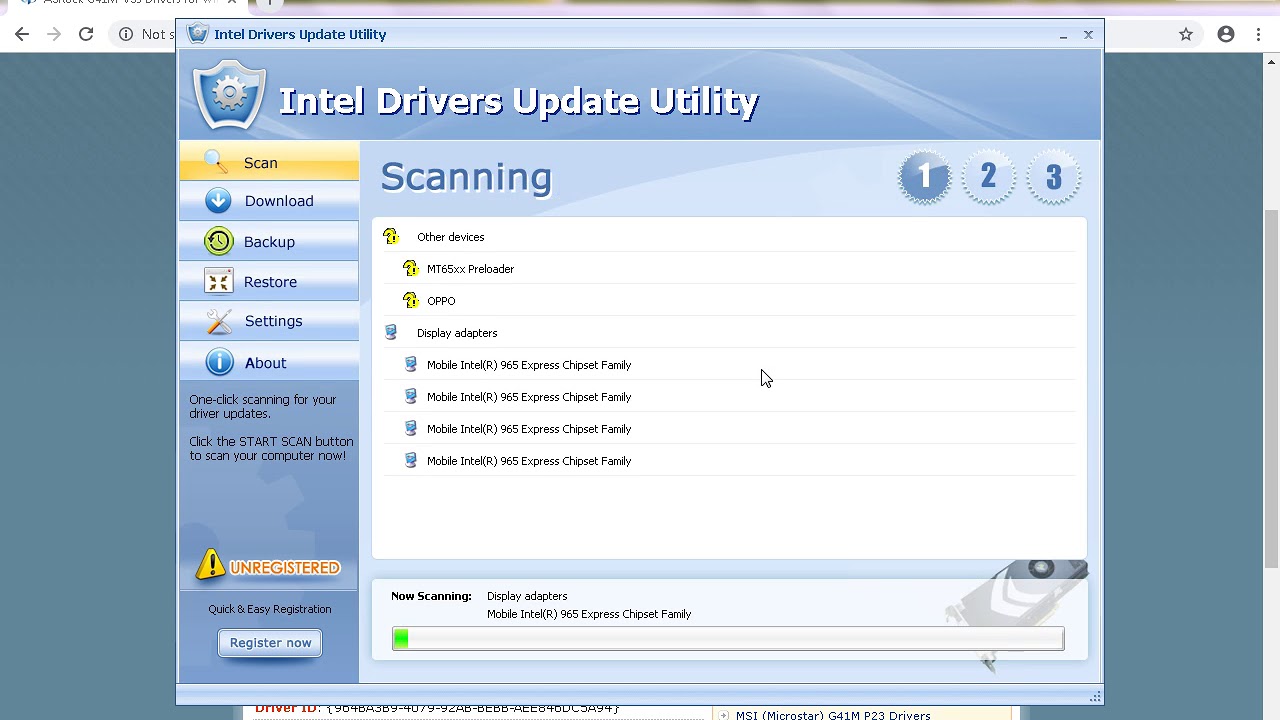Select step 2 badge
This screenshot has width=1280, height=720.
pos(988,177)
